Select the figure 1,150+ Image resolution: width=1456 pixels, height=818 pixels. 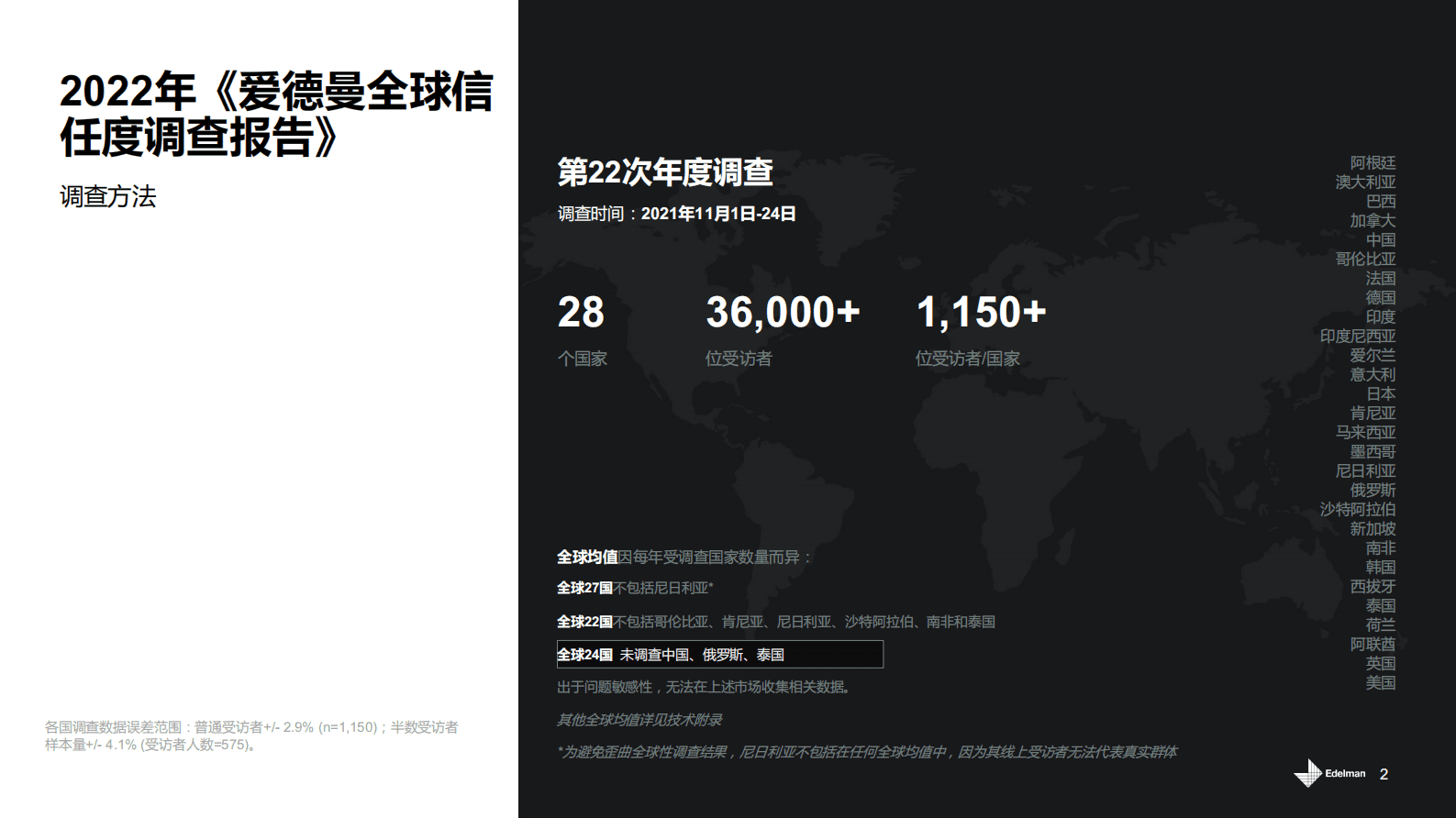click(x=981, y=312)
